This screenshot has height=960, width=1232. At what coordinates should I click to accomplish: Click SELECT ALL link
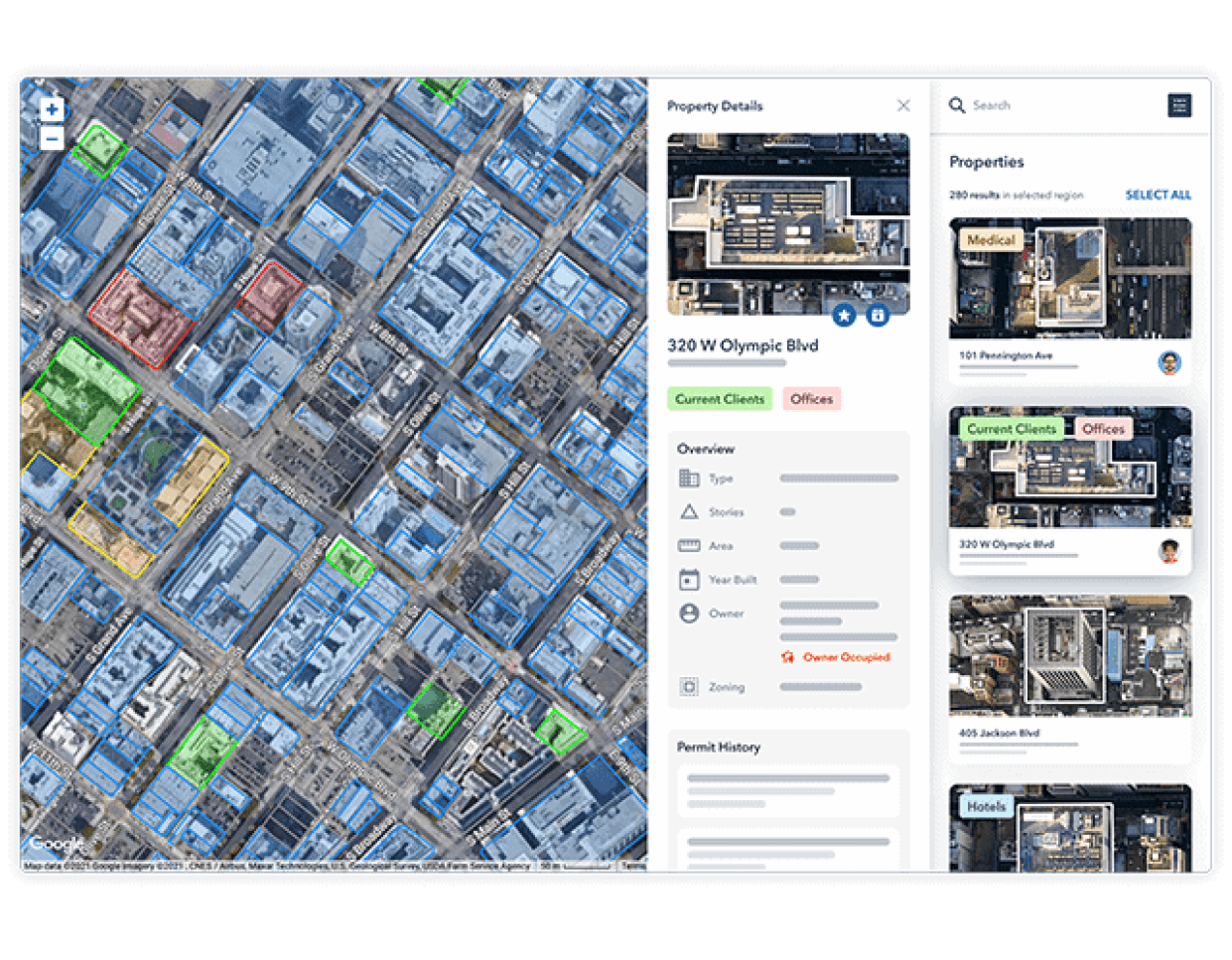(1158, 195)
